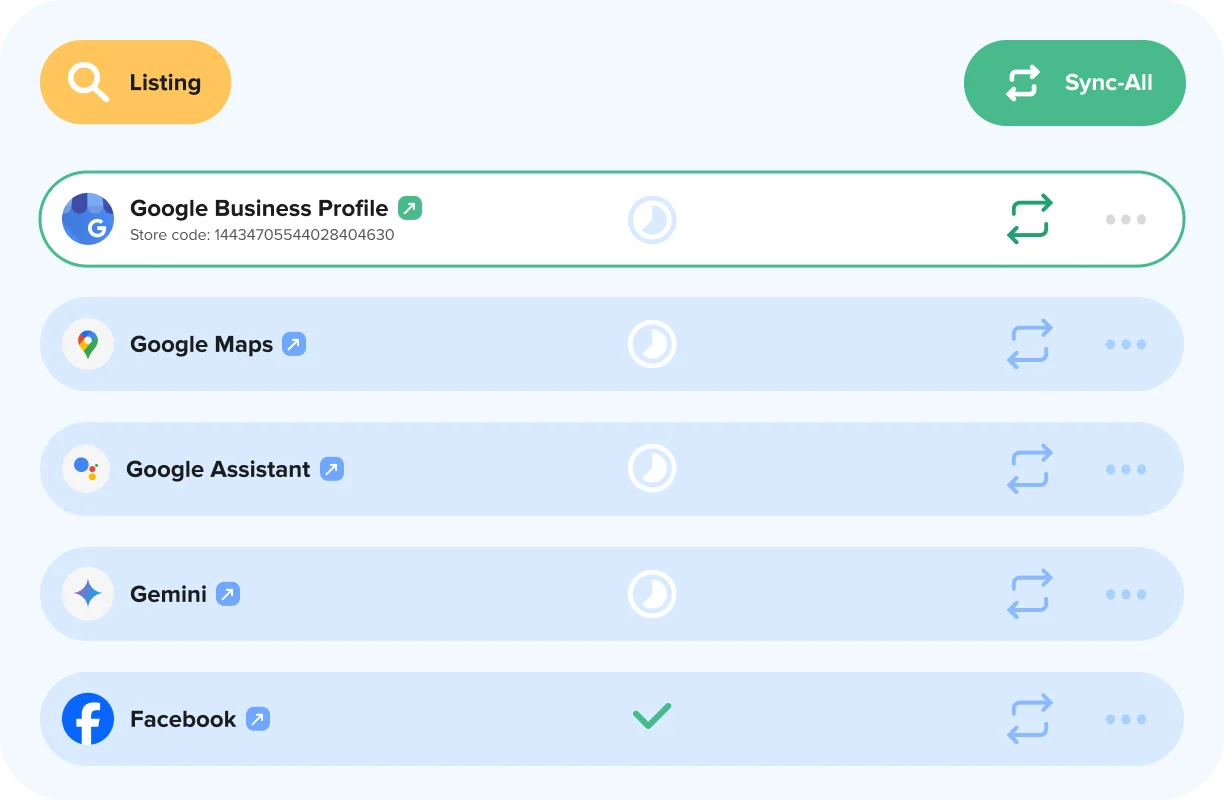
Task: Click the sync status circle for Gemini
Action: tap(651, 593)
